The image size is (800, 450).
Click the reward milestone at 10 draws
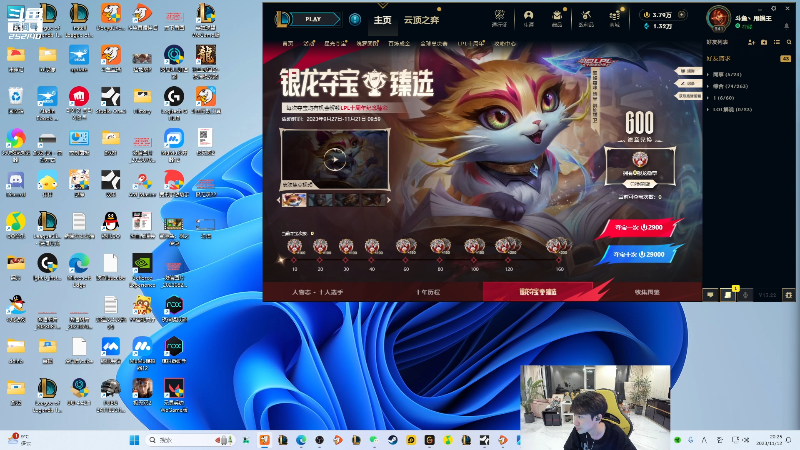tap(294, 247)
